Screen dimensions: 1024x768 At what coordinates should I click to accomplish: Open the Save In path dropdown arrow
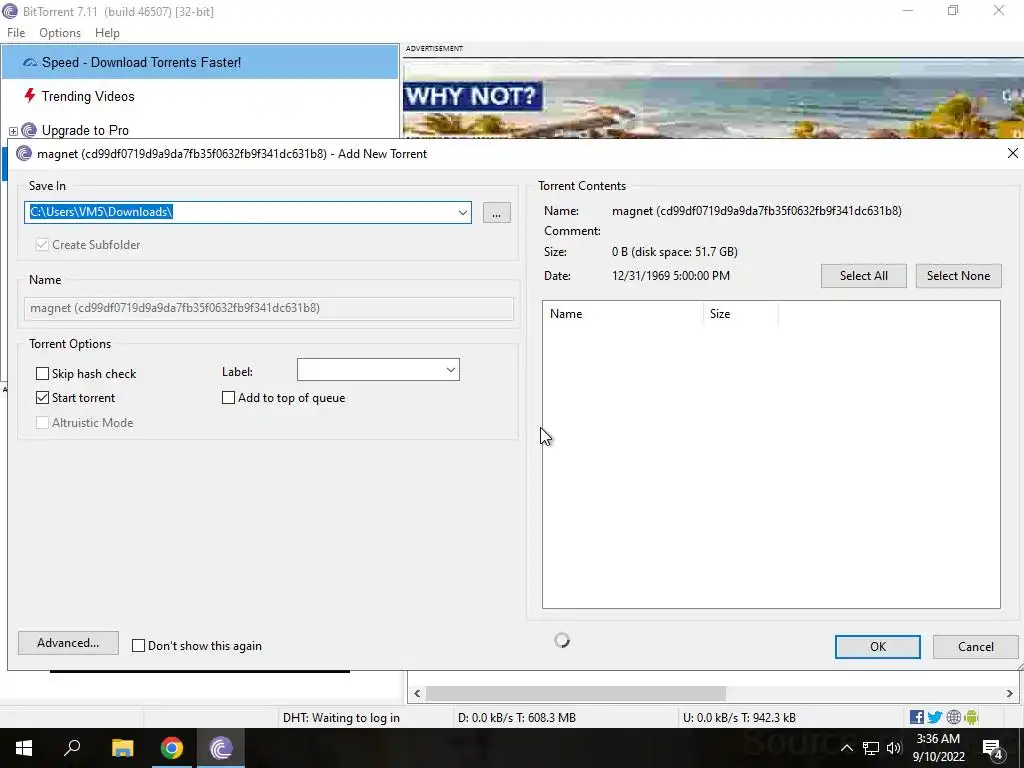pyautogui.click(x=462, y=212)
